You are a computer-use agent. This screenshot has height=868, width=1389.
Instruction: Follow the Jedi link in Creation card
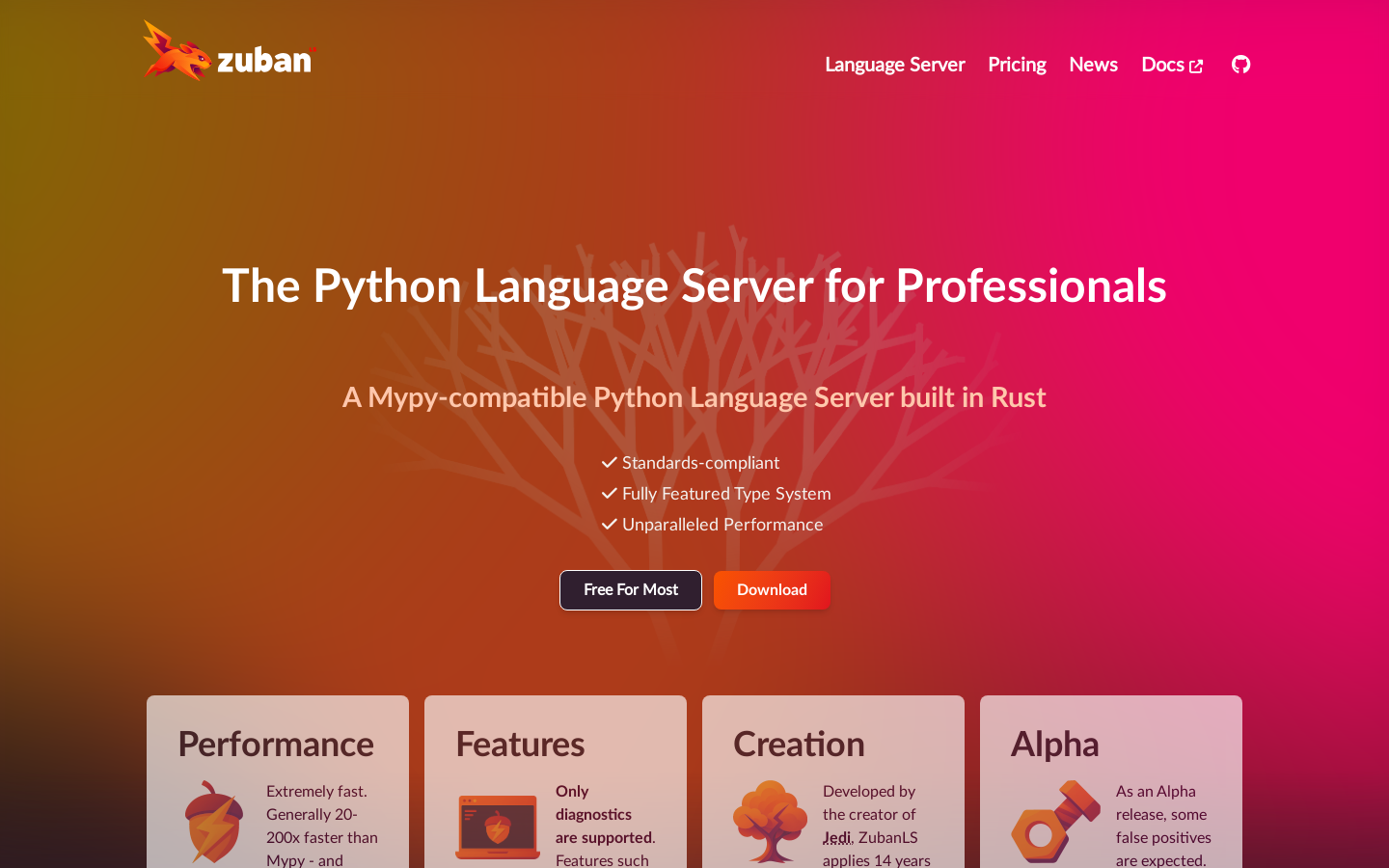click(x=837, y=837)
